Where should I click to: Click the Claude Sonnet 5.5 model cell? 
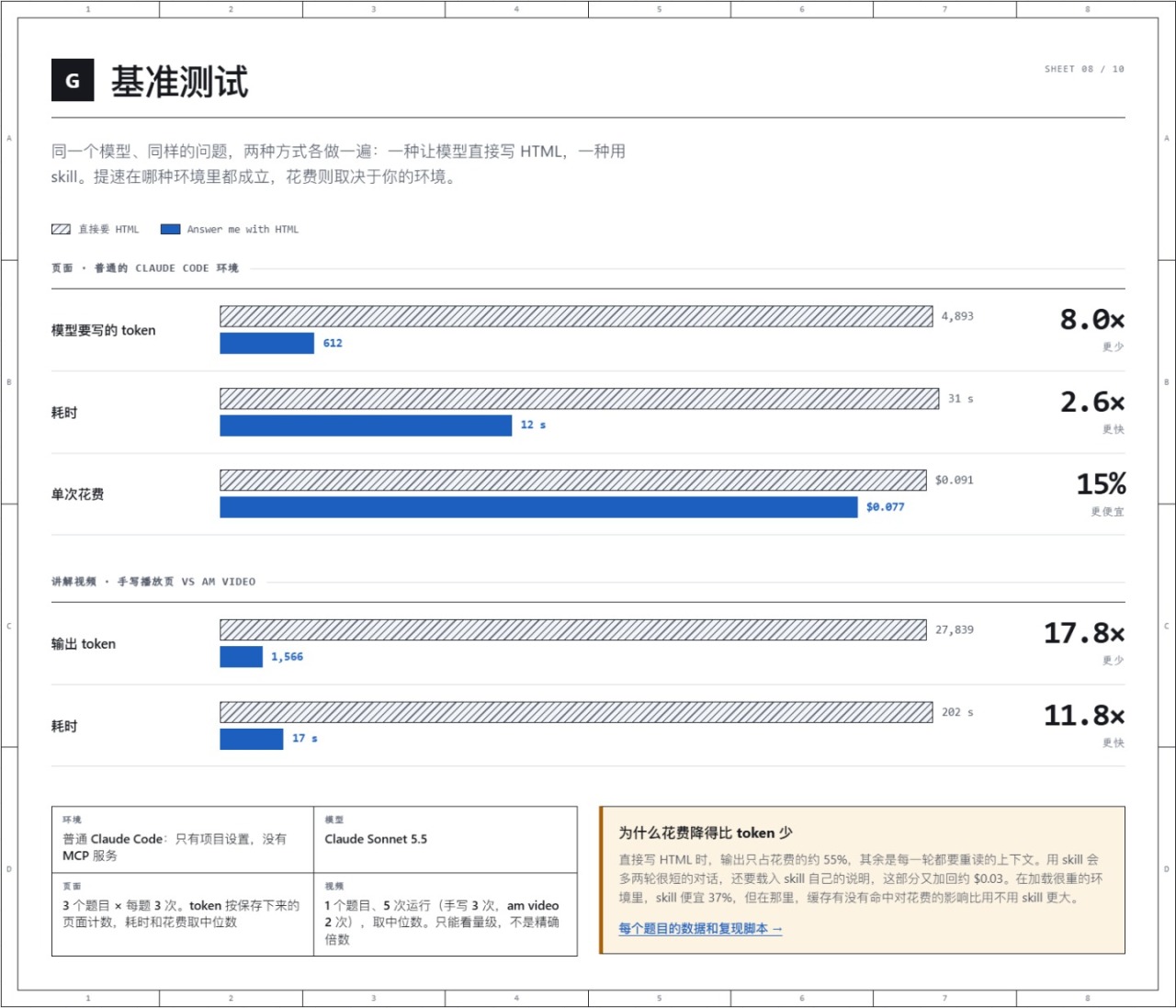pos(446,840)
